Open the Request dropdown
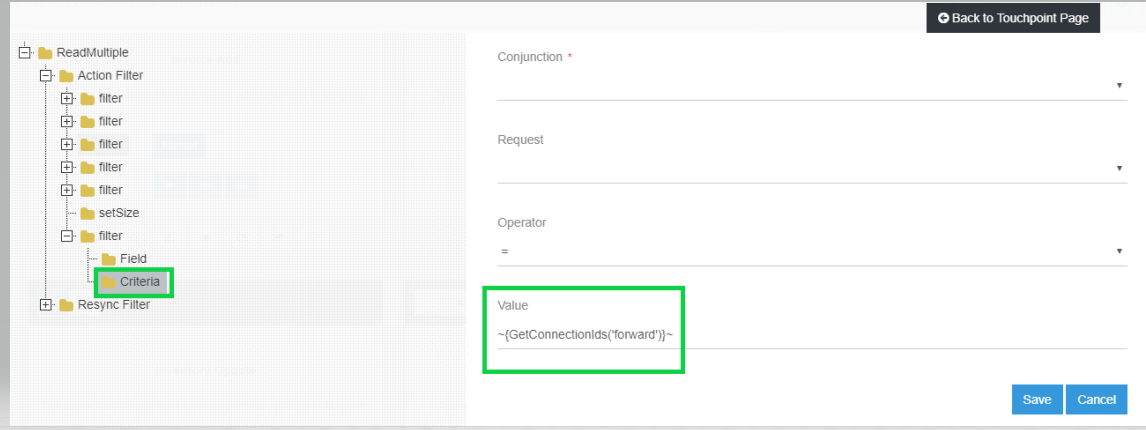This screenshot has width=1146, height=430. tap(811, 169)
